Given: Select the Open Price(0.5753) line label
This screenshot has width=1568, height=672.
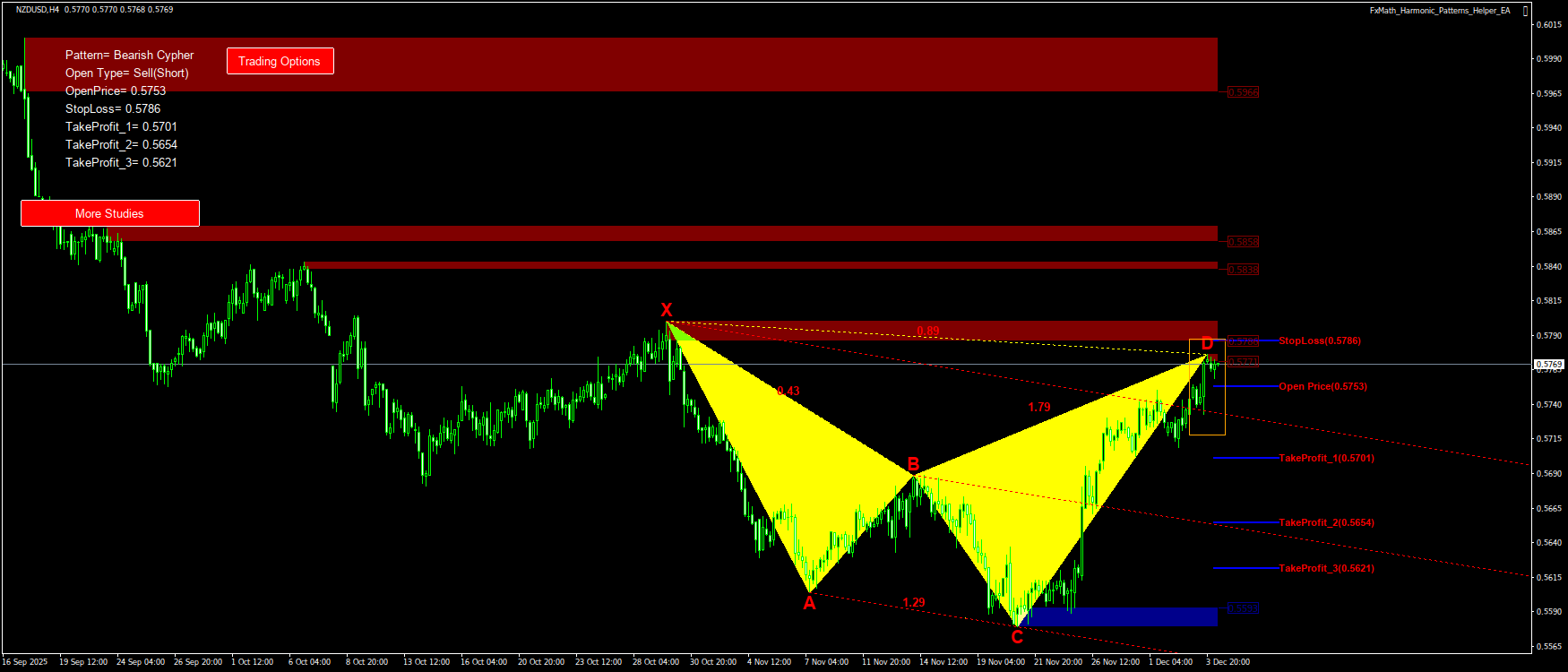Looking at the screenshot, I should pyautogui.click(x=1323, y=386).
